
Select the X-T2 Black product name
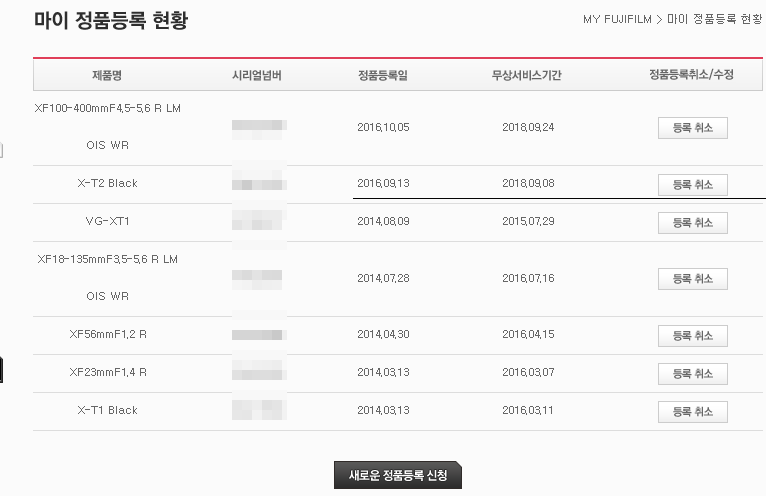(107, 184)
